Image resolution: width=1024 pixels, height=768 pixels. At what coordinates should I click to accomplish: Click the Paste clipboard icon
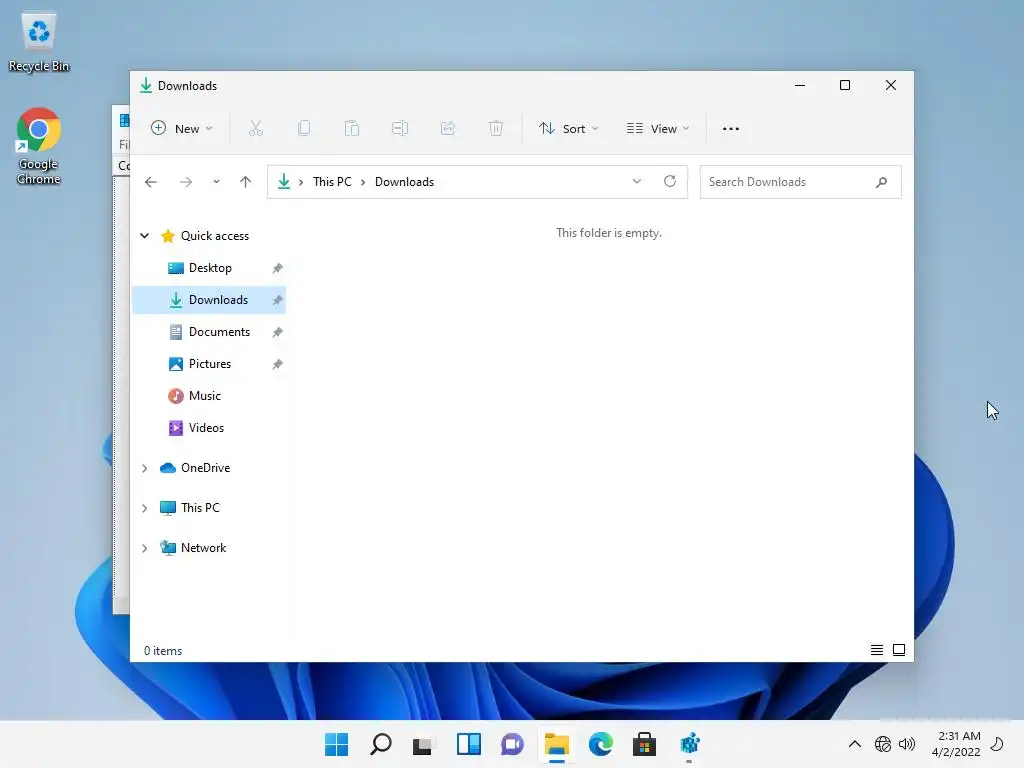click(352, 129)
